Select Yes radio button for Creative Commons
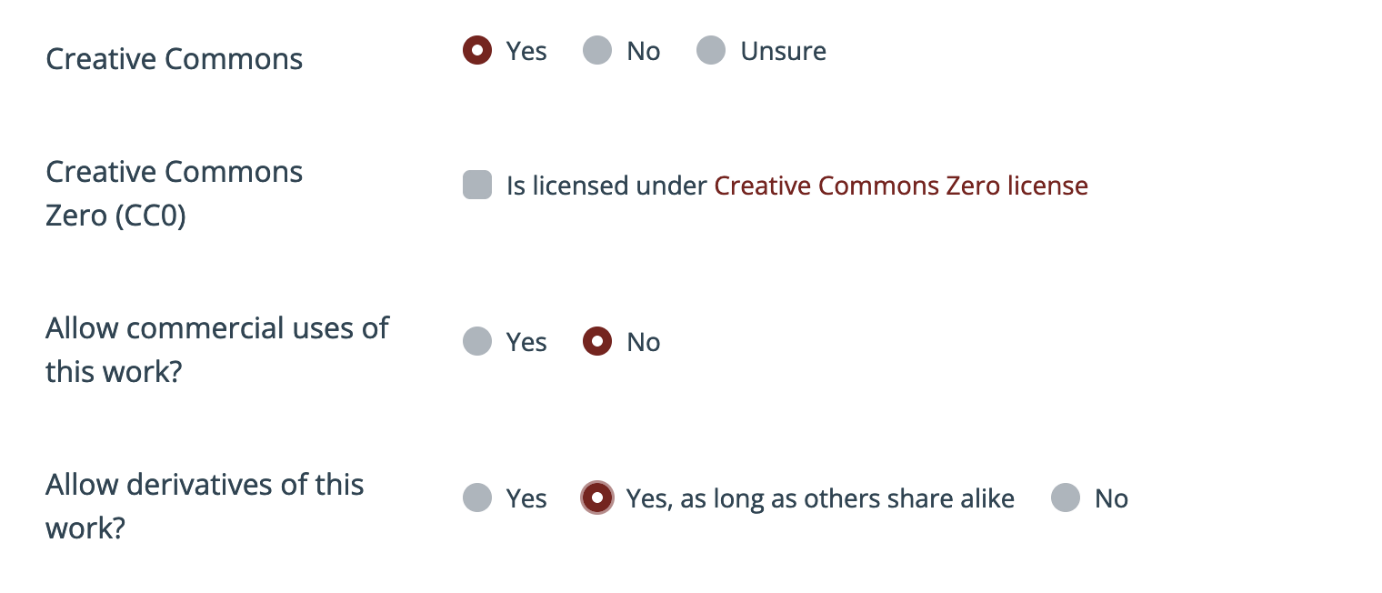The height and width of the screenshot is (593, 1382). click(x=477, y=51)
